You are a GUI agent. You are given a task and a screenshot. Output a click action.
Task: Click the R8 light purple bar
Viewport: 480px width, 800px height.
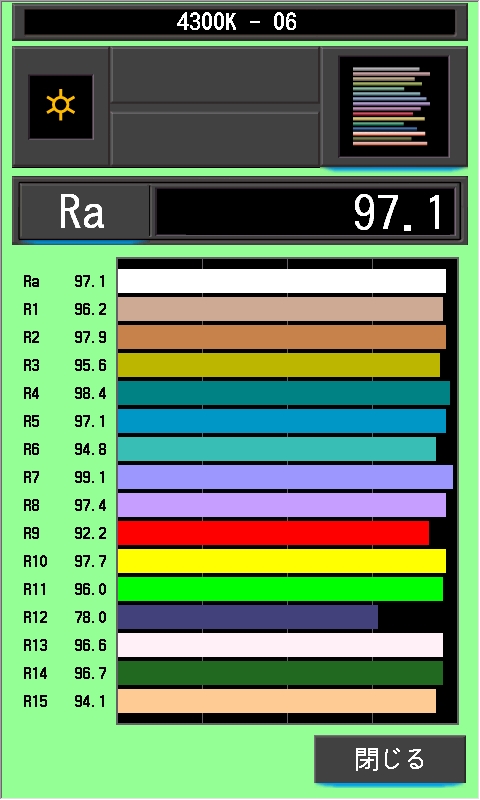282,505
